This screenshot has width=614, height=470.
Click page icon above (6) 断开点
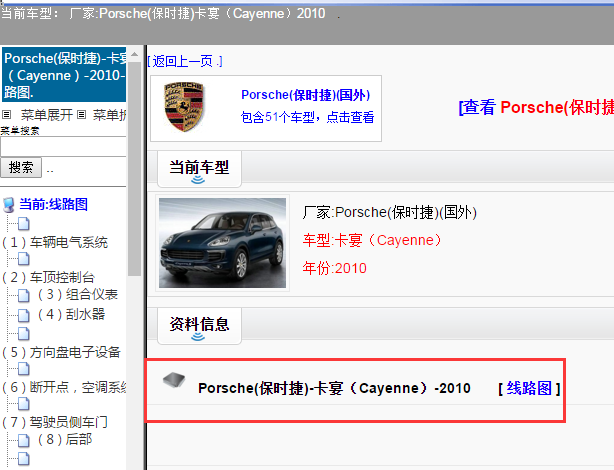point(23,369)
